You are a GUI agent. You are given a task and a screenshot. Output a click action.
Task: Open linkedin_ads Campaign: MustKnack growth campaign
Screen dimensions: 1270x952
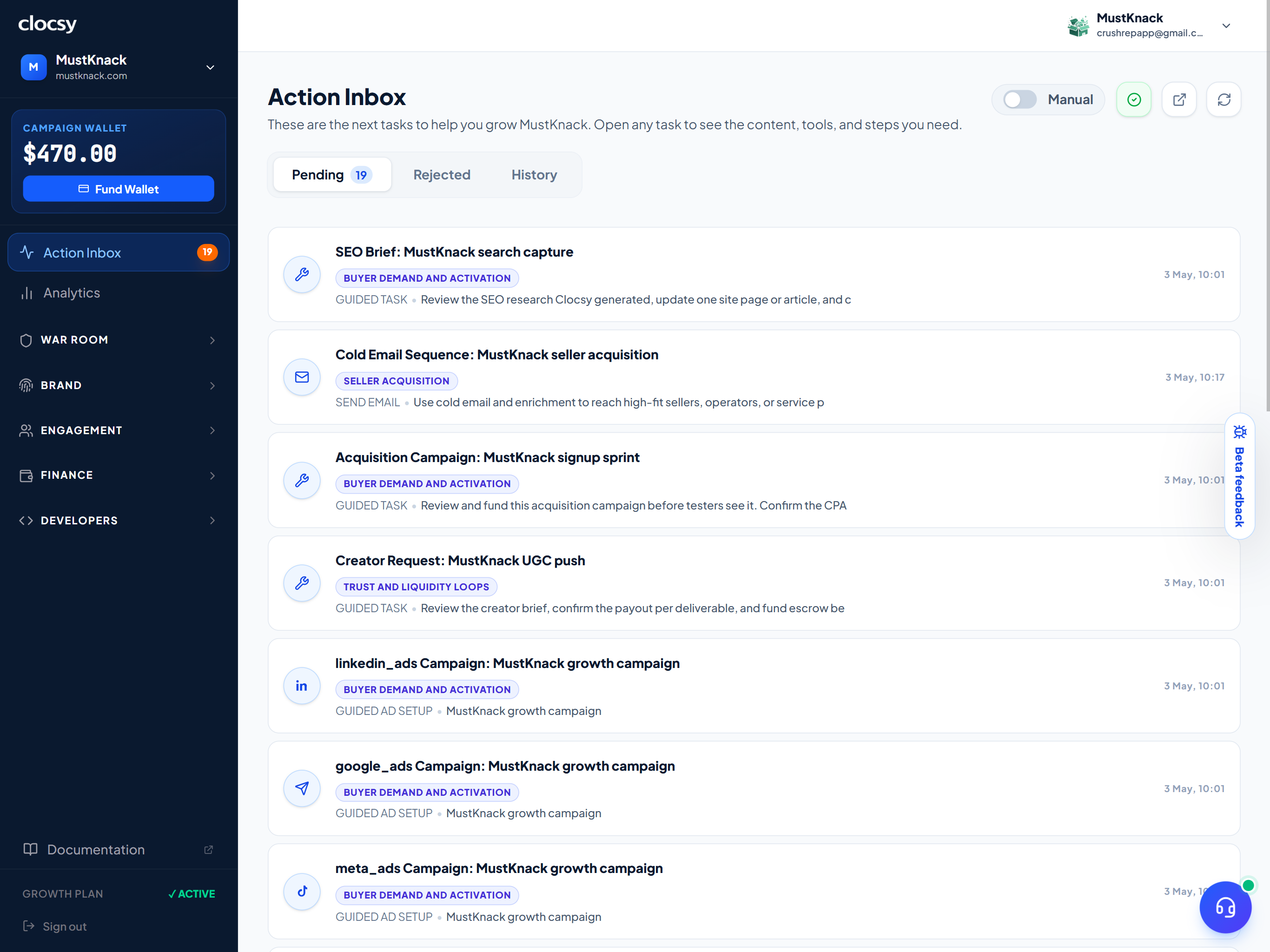(x=754, y=686)
